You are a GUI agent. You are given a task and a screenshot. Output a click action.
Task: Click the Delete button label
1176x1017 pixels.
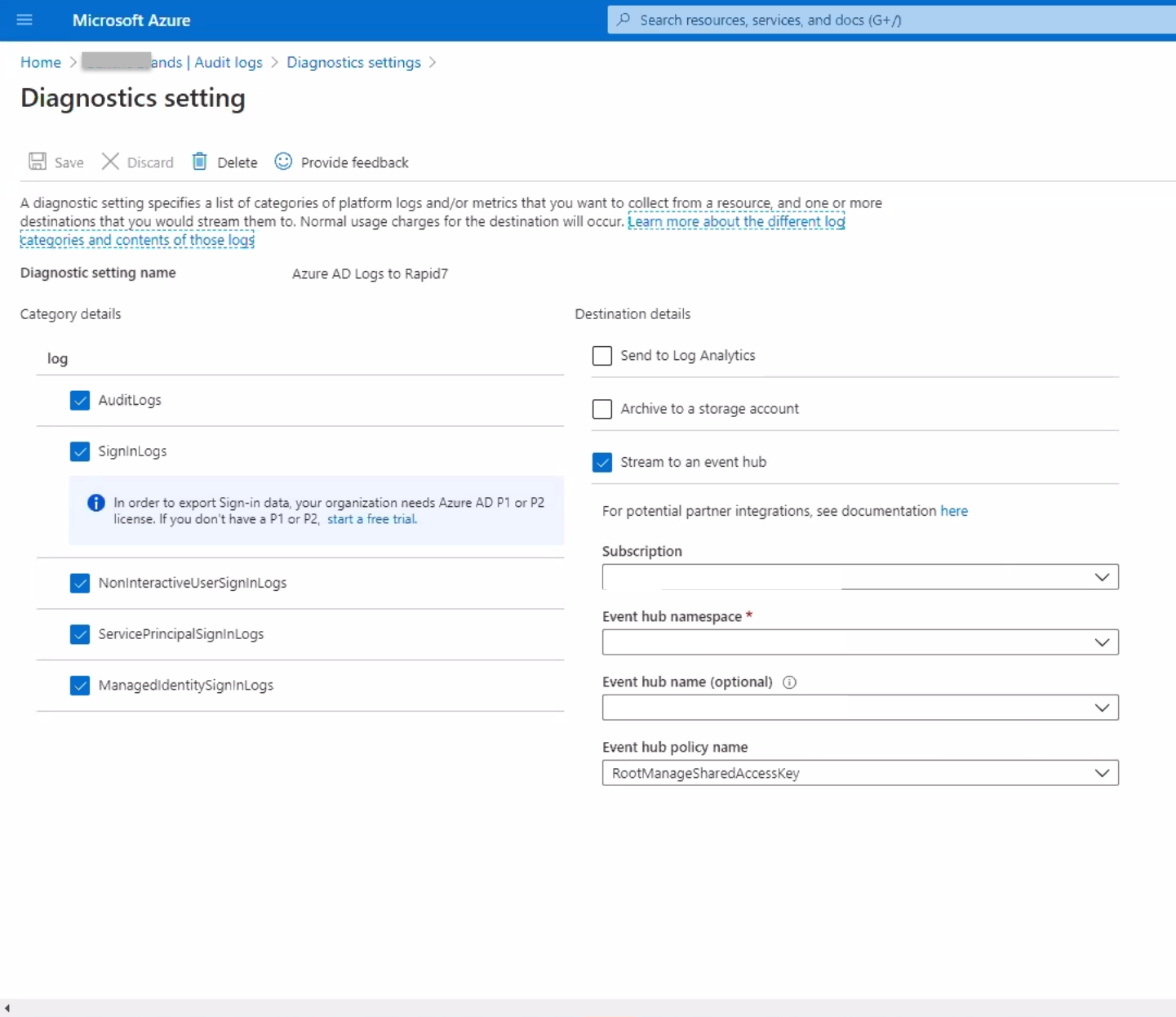click(x=237, y=162)
